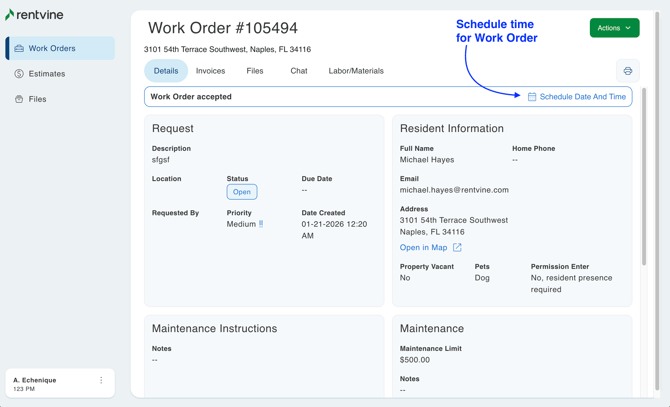Click the Files icon in sidebar
Screen dimensions: 670x407
(x=19, y=99)
